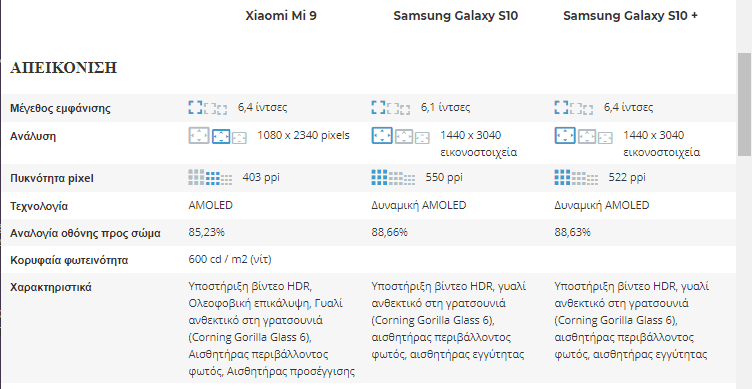This screenshot has width=752, height=389.
Task: Click the Μέγεθος εμφάνισης row label
Action: pos(60,108)
